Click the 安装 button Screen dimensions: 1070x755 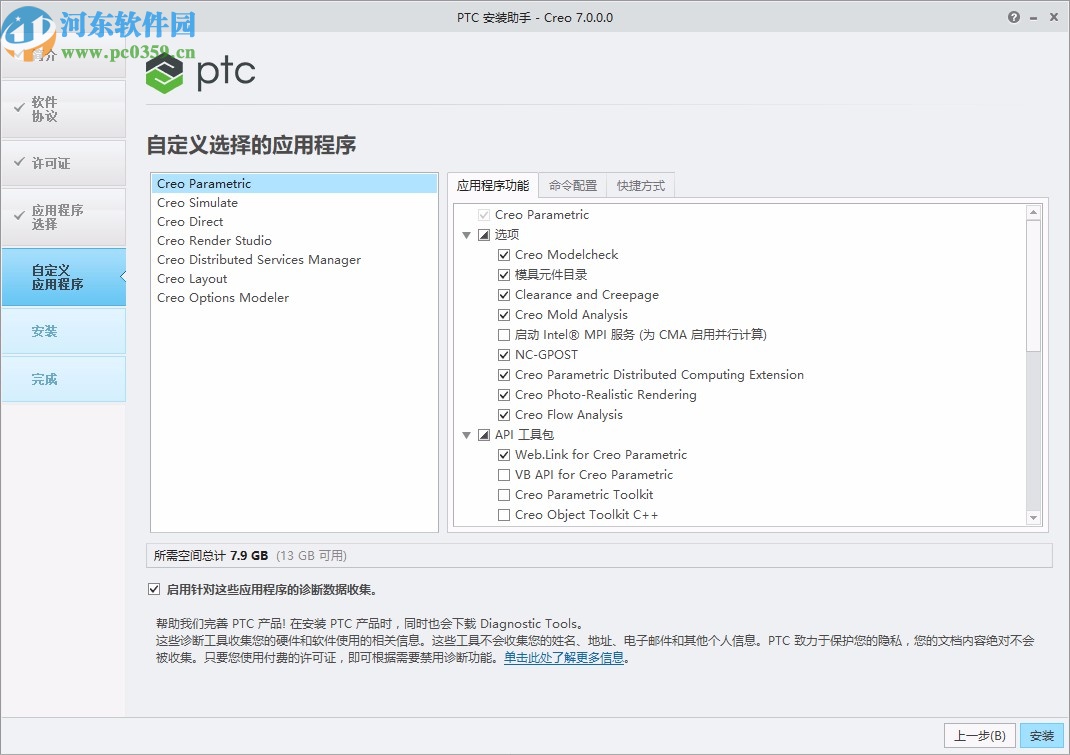pyautogui.click(x=1041, y=734)
